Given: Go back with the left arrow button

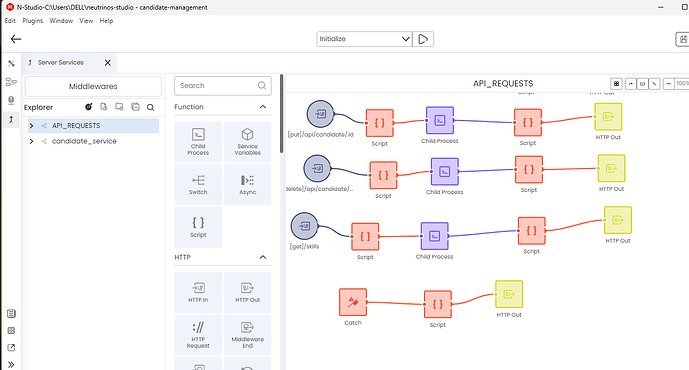Looking at the screenshot, I should click(16, 39).
